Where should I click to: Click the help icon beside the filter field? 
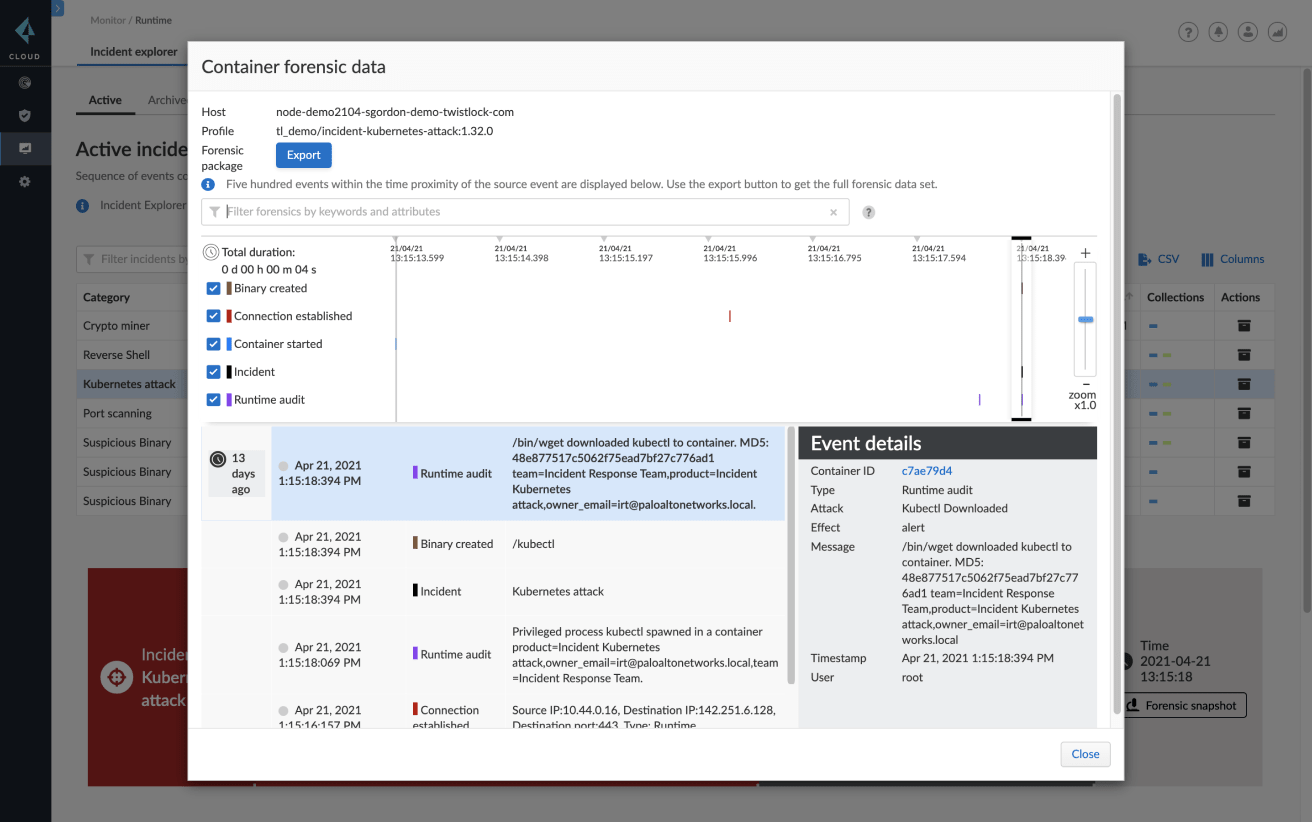[x=868, y=212]
